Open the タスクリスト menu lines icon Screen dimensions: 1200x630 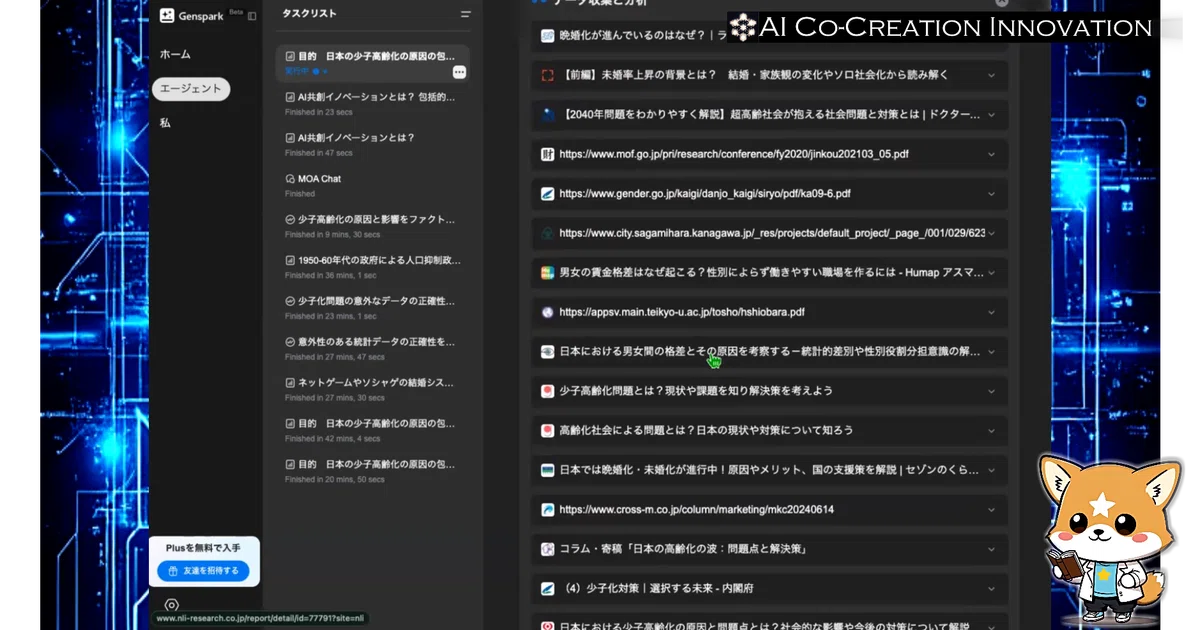(x=465, y=14)
